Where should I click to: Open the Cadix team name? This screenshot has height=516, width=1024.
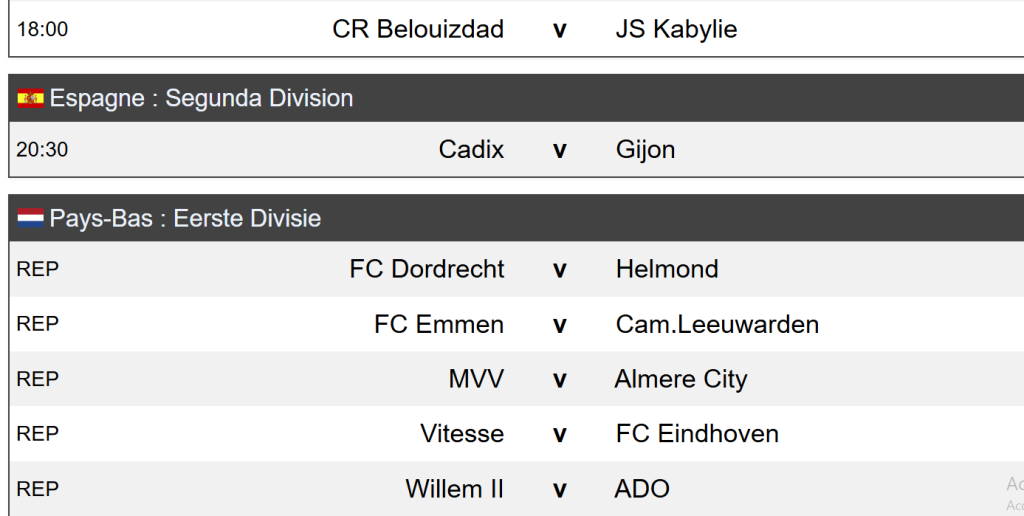471,149
